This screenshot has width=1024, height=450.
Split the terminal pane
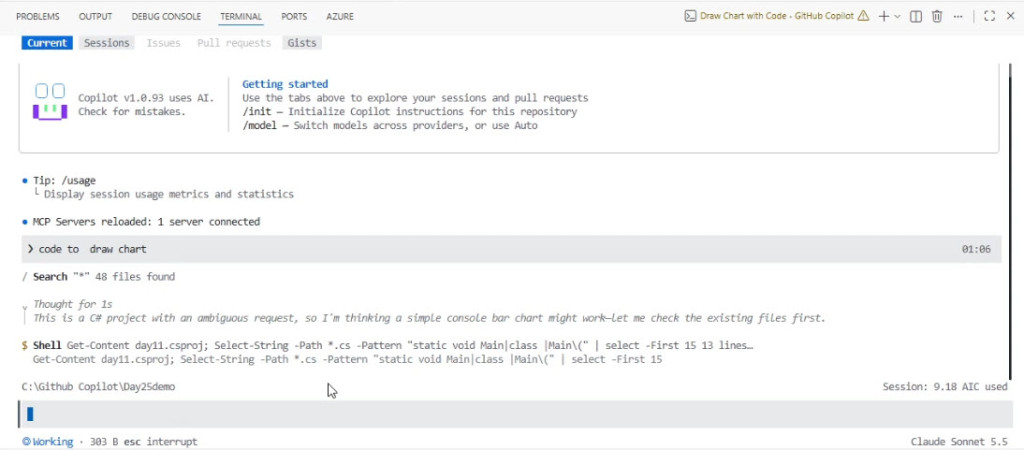pos(916,16)
